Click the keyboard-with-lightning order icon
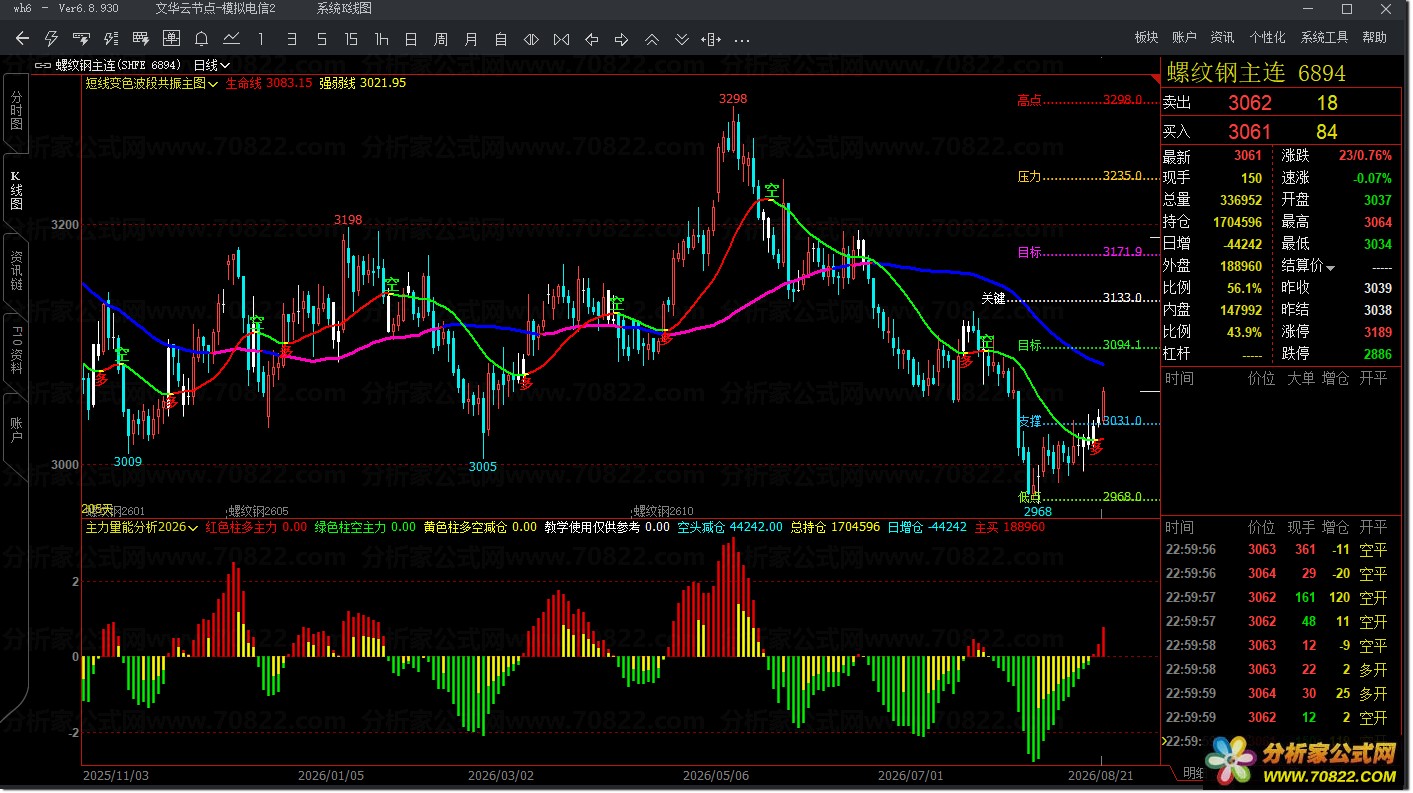 click(x=82, y=39)
